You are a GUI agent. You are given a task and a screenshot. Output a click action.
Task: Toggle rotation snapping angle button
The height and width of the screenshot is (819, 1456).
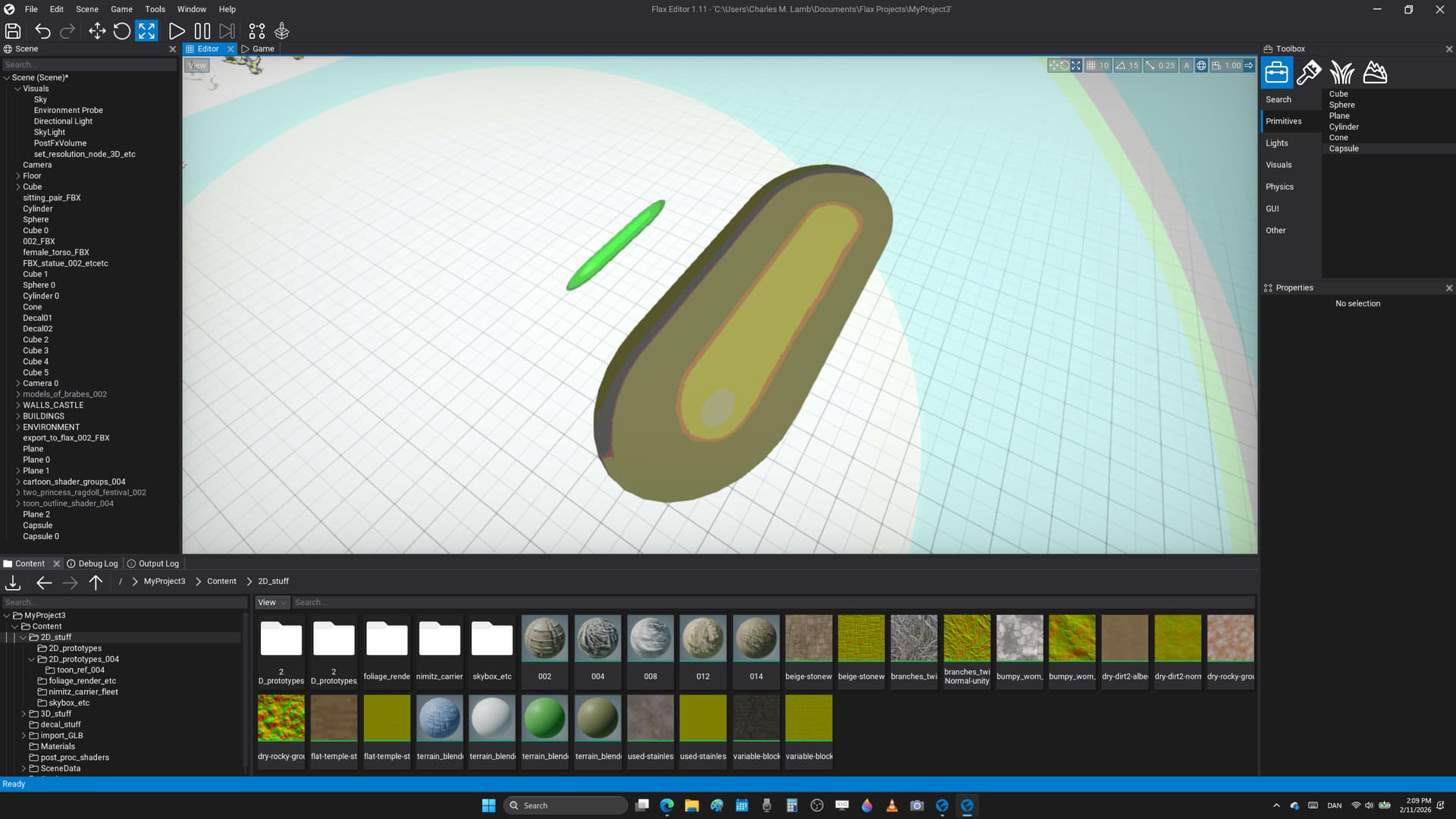coord(1121,66)
